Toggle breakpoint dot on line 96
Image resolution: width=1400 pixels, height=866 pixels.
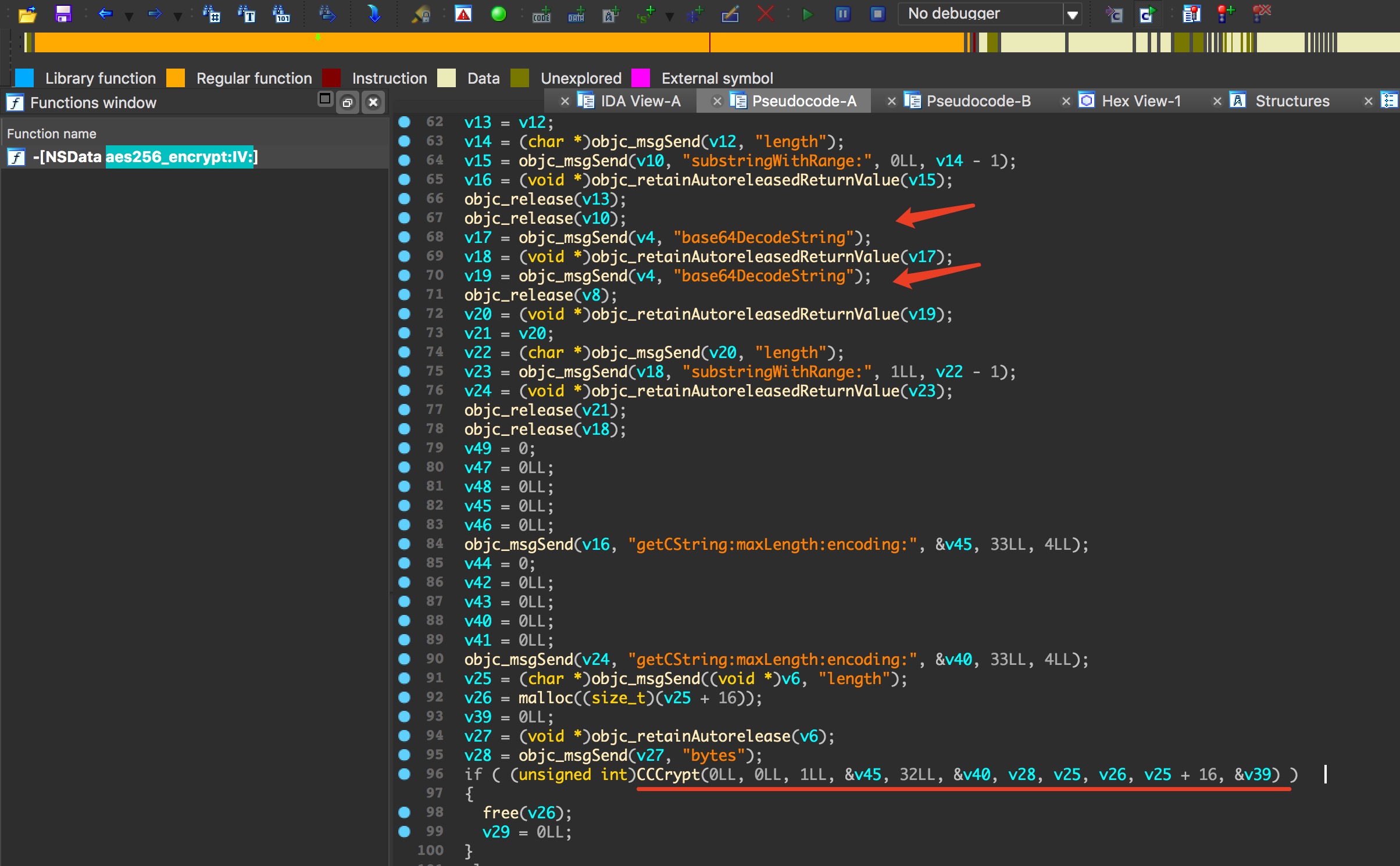(x=405, y=774)
